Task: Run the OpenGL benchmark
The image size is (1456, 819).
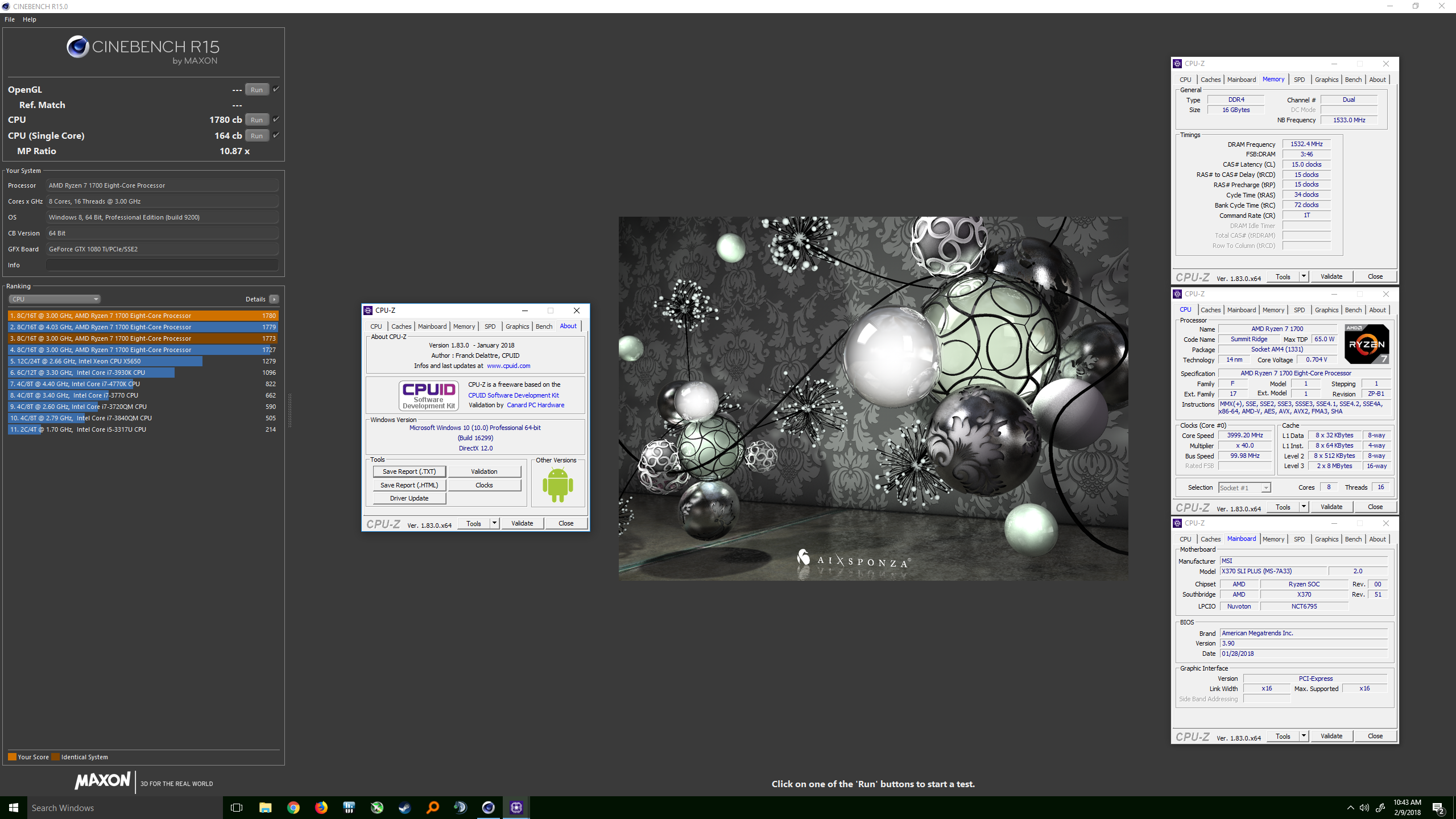Action: [x=257, y=89]
